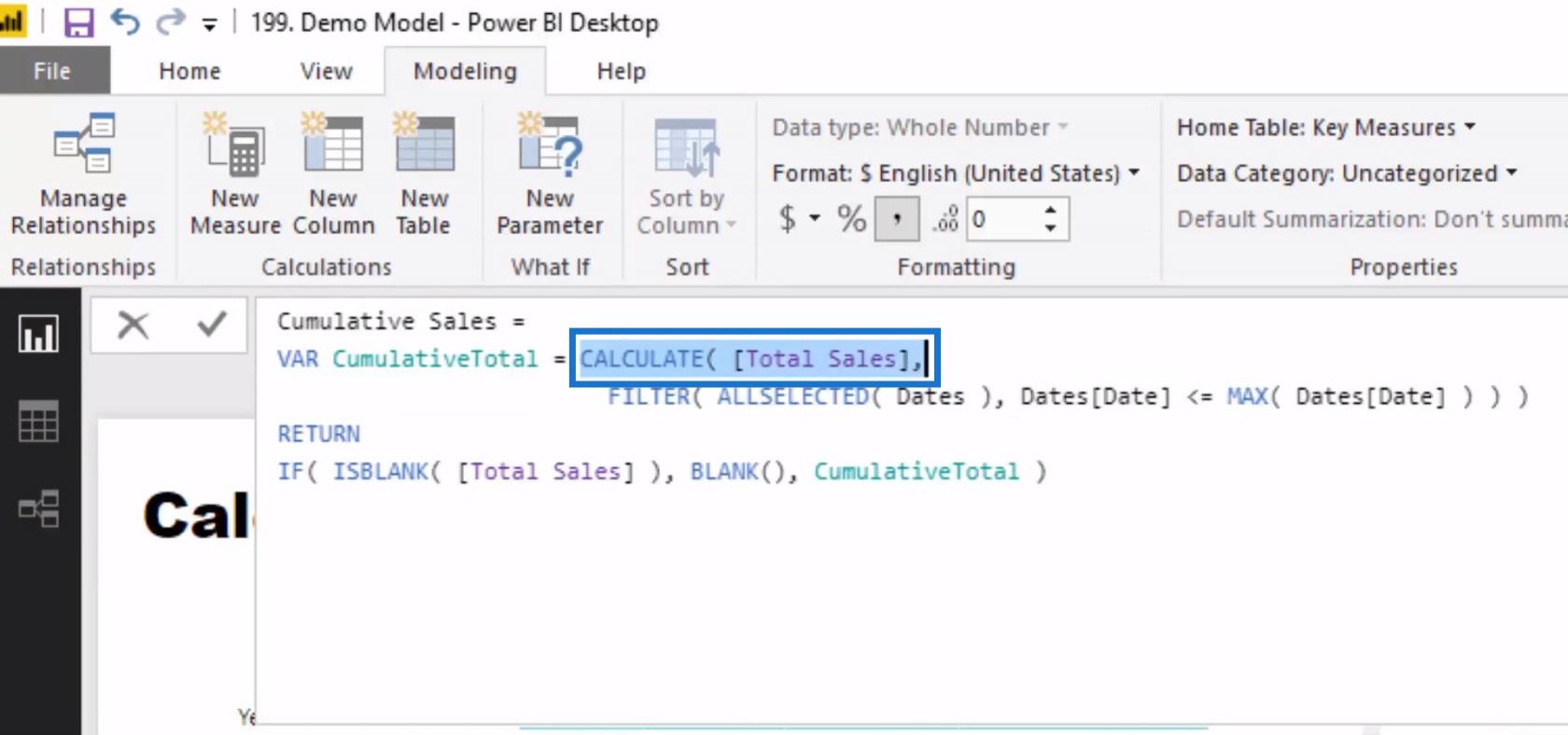Click the Save icon in title bar
The height and width of the screenshot is (735, 1568).
point(78,22)
